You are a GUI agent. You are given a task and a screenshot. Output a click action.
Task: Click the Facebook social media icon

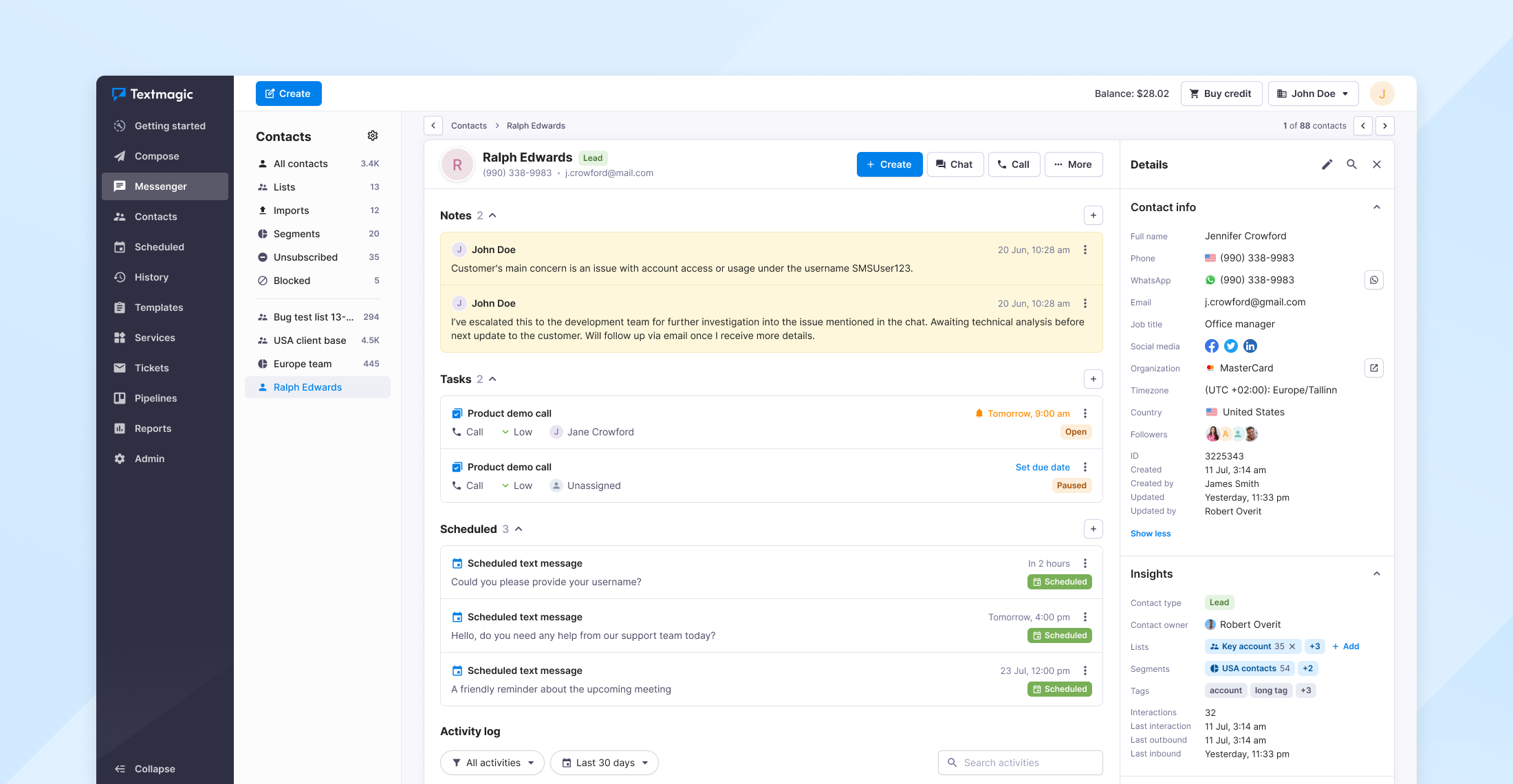[1212, 346]
